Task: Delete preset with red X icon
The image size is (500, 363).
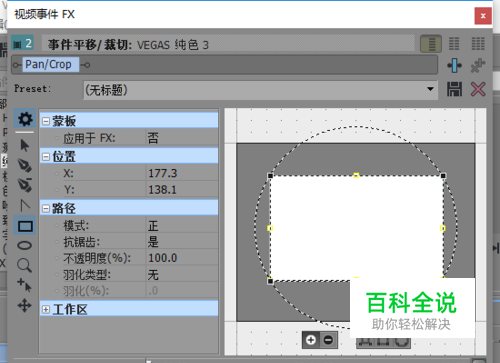Action: (x=478, y=89)
